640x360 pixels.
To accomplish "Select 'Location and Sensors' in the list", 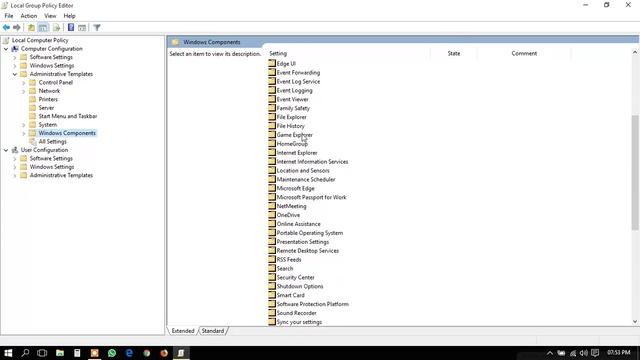I will 303,171.
